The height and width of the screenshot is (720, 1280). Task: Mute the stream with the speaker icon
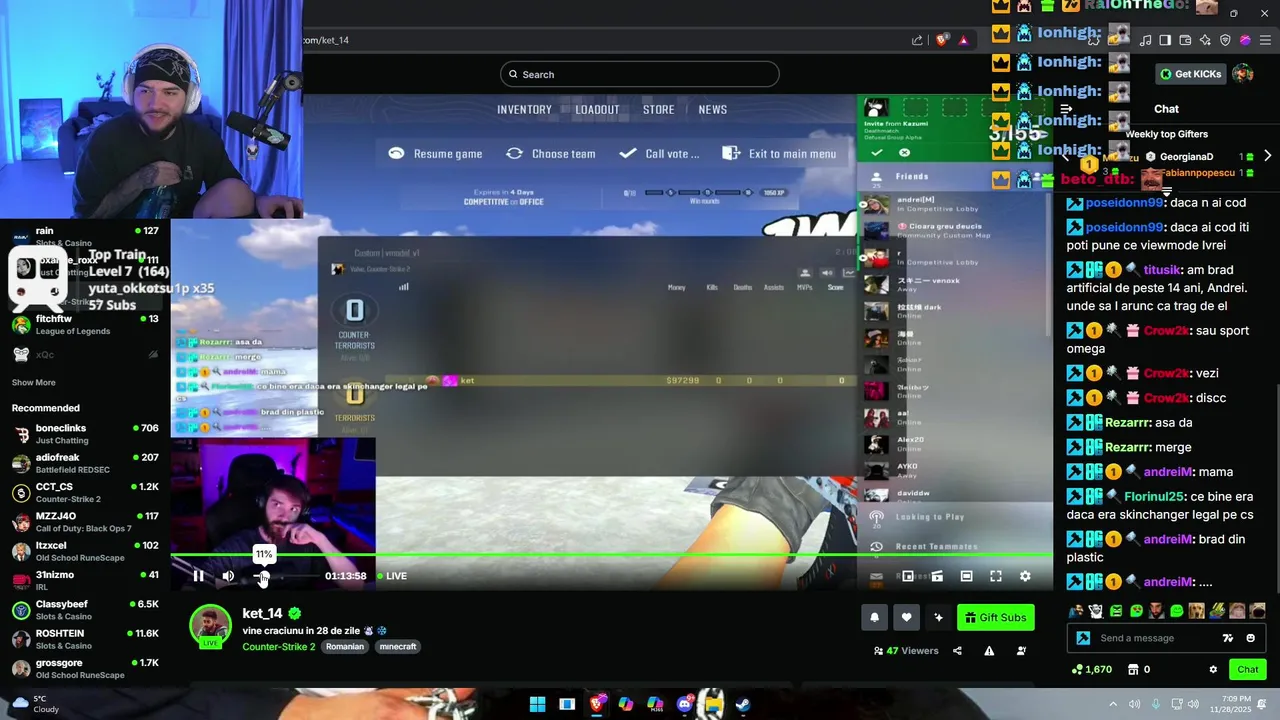[228, 576]
